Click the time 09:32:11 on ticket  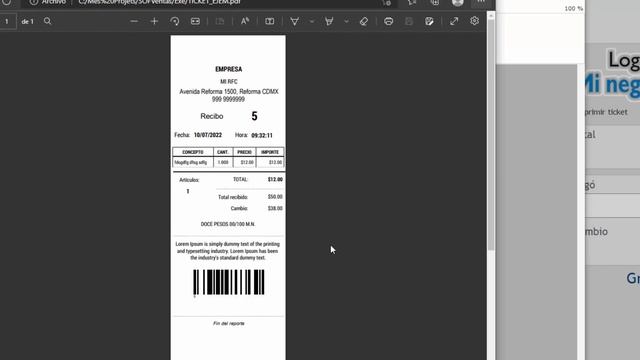tap(262, 136)
